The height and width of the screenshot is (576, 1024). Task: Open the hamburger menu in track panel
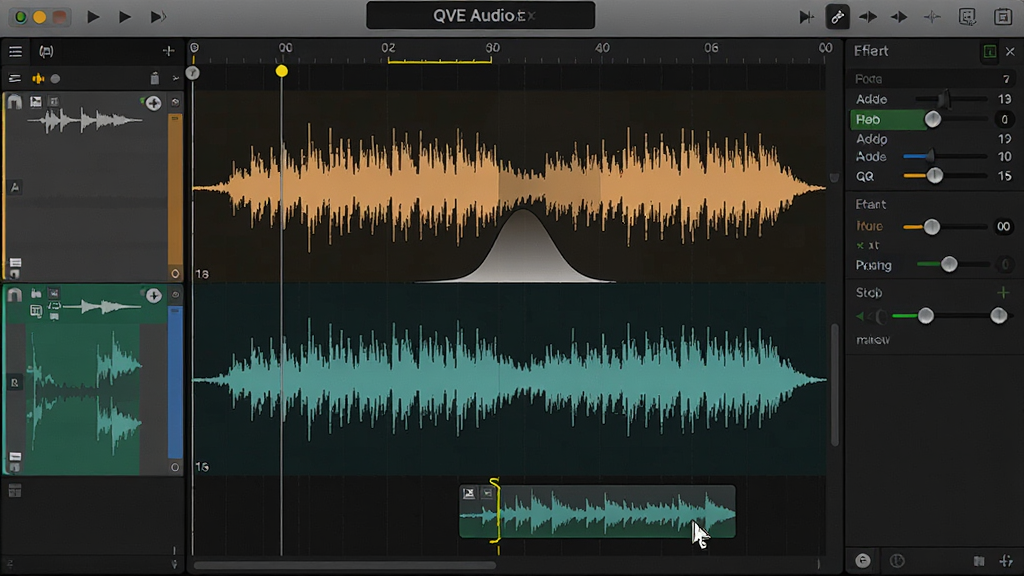[x=15, y=51]
